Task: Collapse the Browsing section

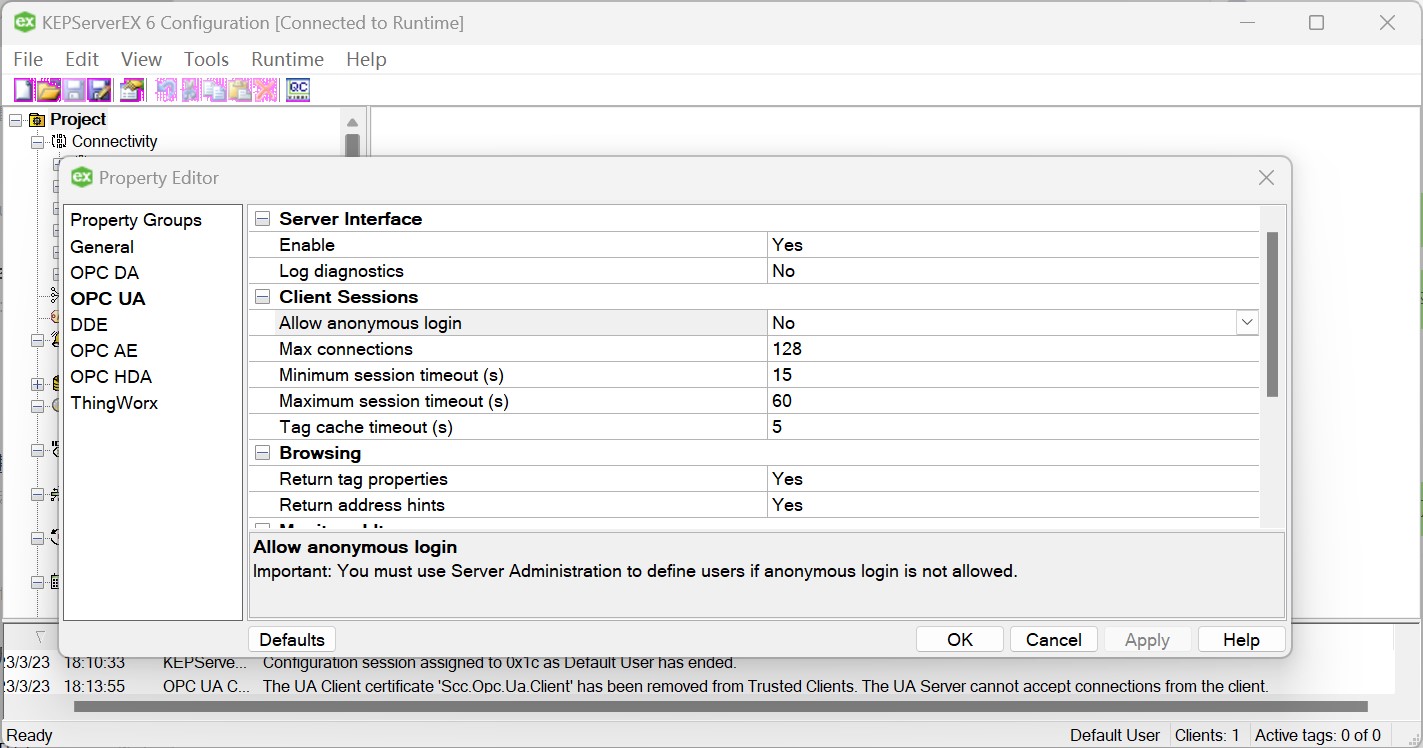Action: [x=262, y=452]
